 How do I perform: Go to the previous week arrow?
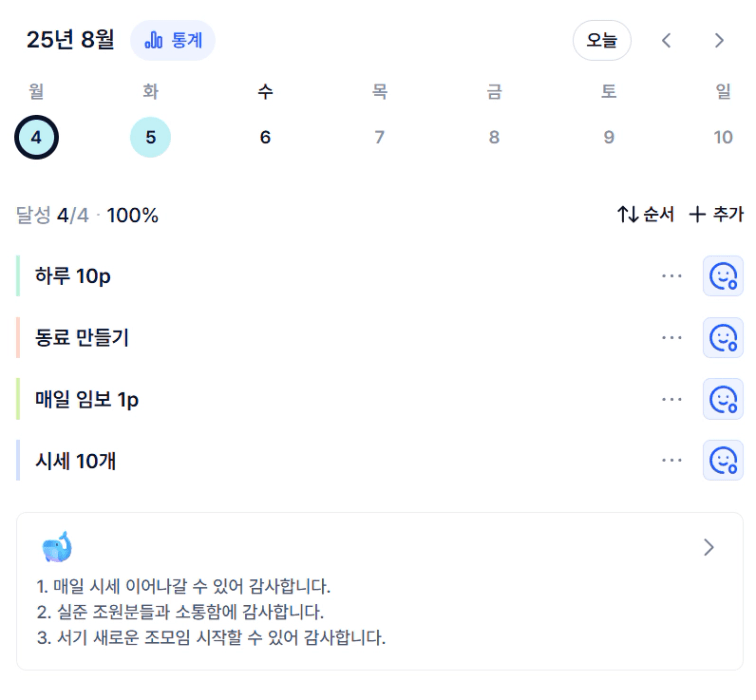point(666,40)
